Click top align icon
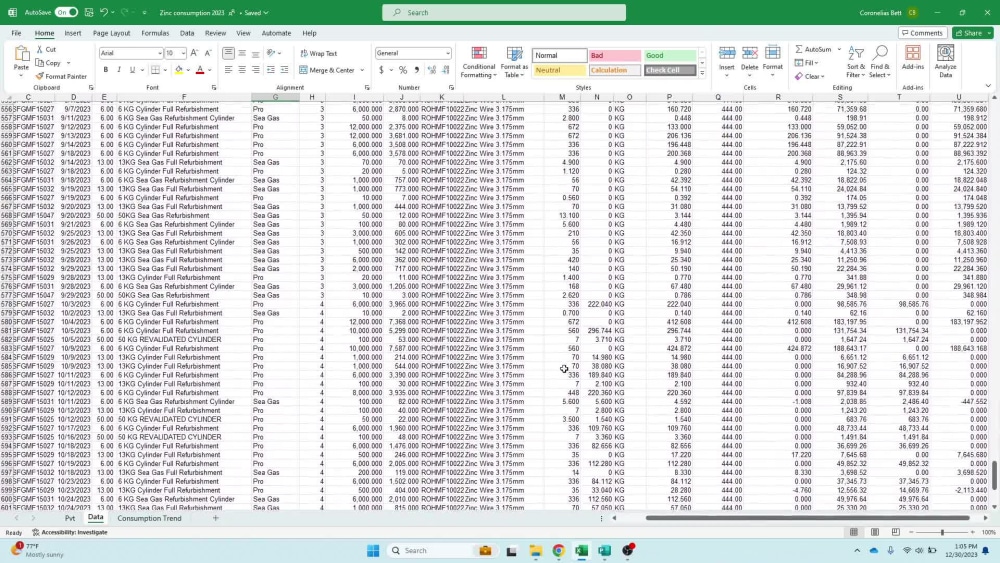 [x=228, y=54]
